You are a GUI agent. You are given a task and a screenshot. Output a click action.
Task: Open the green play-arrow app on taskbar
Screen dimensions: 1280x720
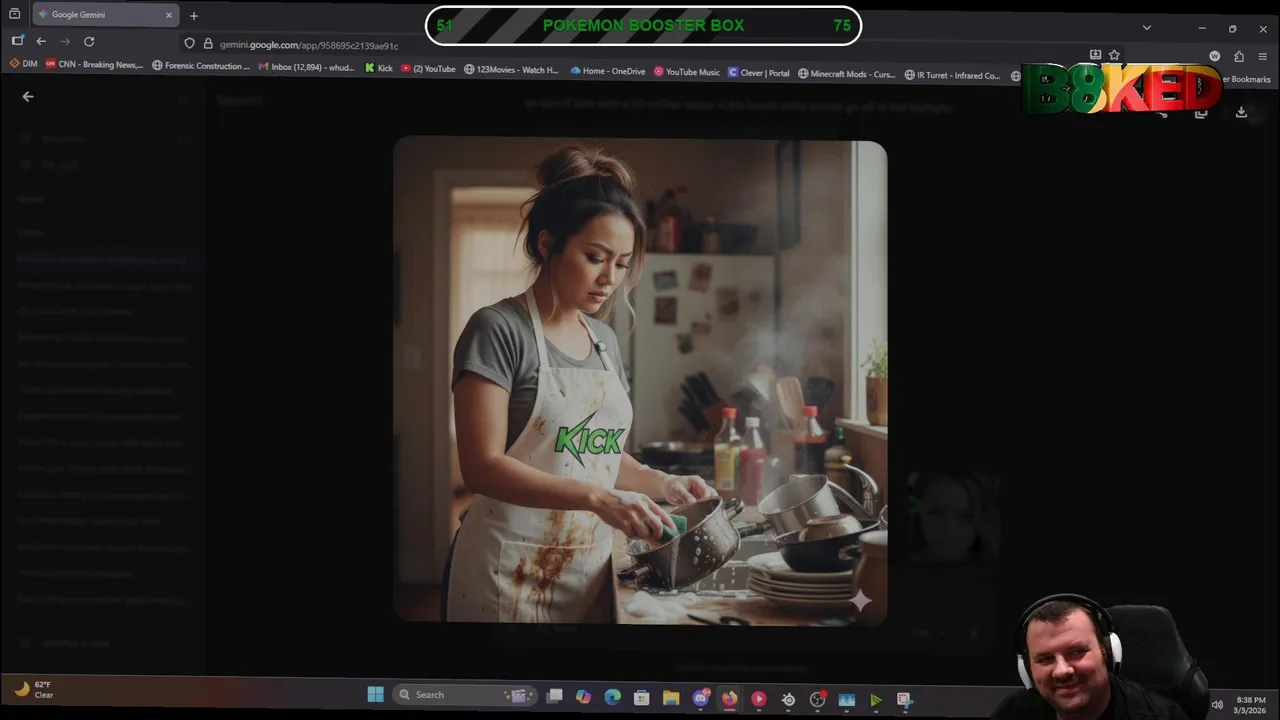pos(876,701)
